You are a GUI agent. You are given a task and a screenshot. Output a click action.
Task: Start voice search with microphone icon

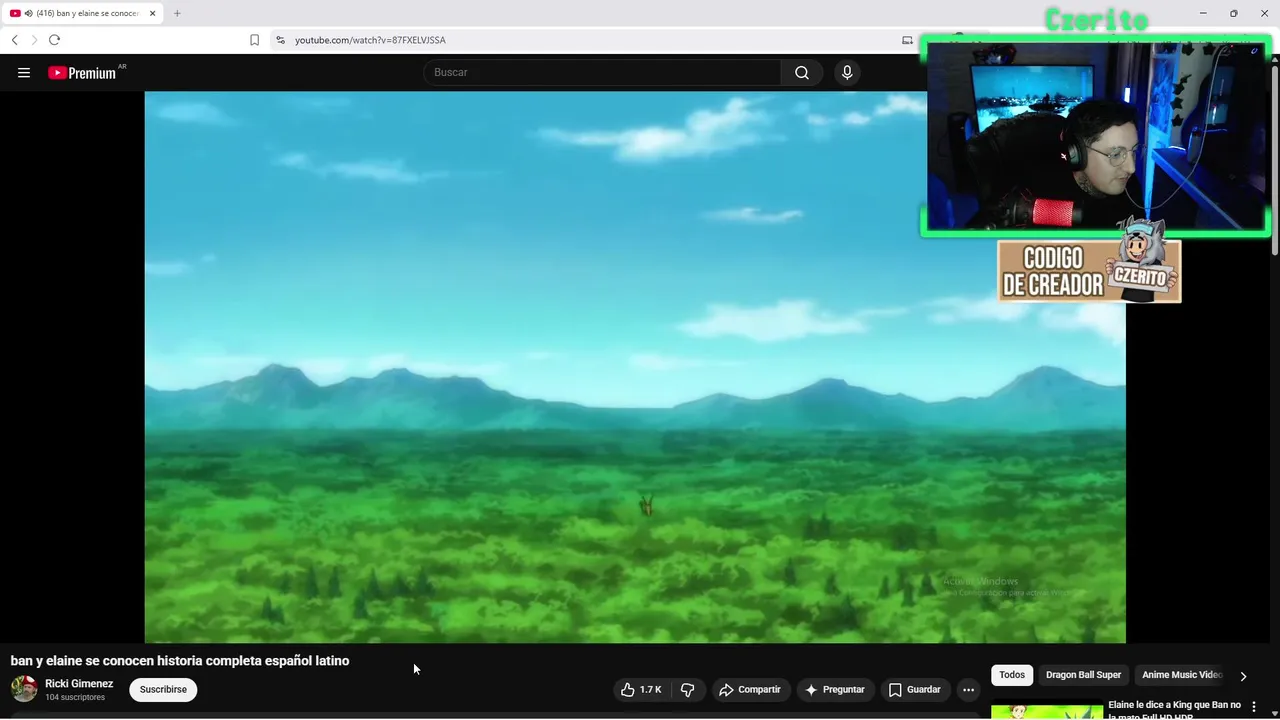847,72
